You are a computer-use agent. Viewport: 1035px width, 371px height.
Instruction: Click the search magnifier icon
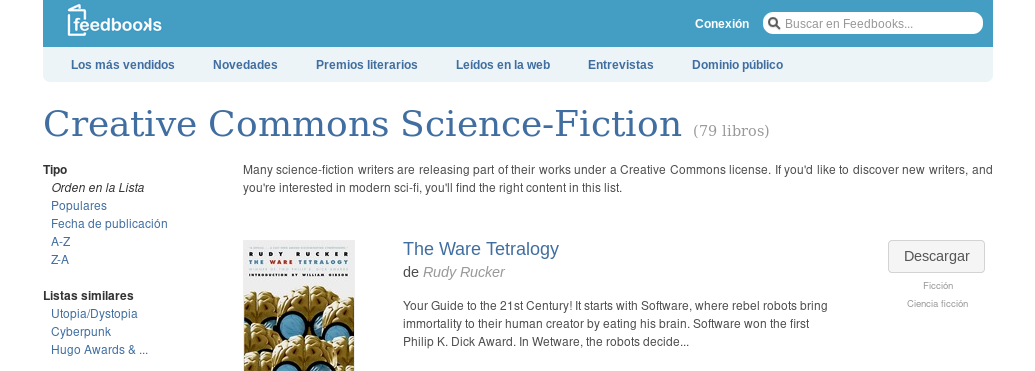774,24
